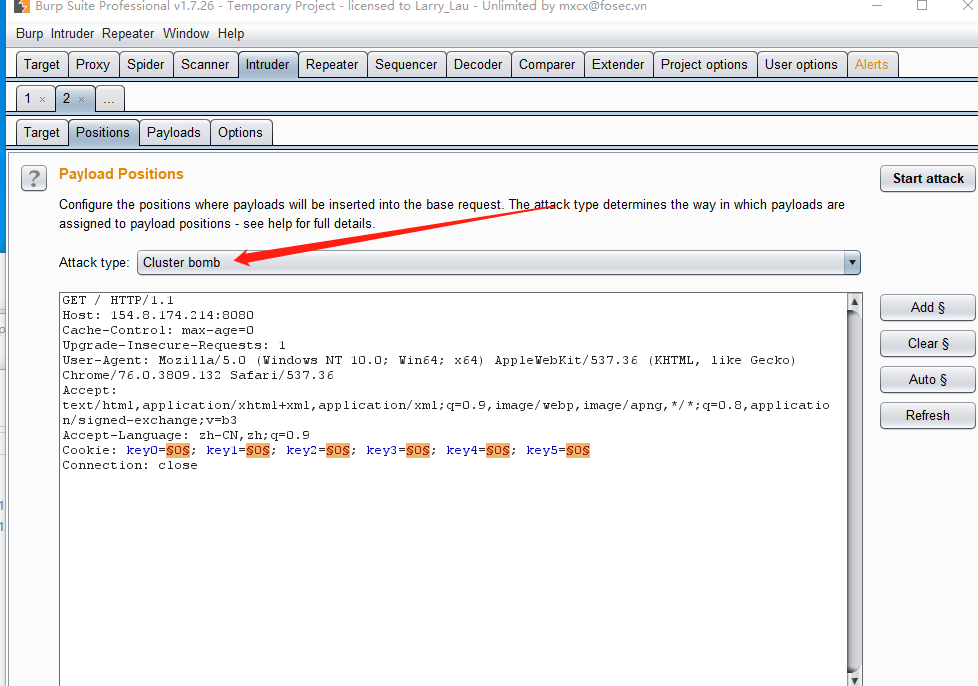Close Intruder attack tab 2
The height and width of the screenshot is (686, 978).
81,99
